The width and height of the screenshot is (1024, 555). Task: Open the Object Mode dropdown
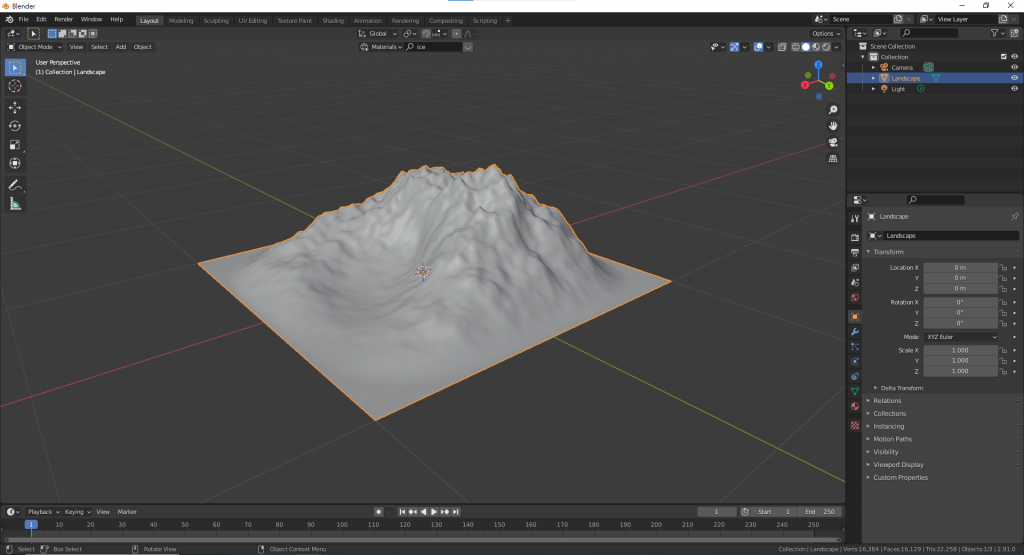coord(35,47)
